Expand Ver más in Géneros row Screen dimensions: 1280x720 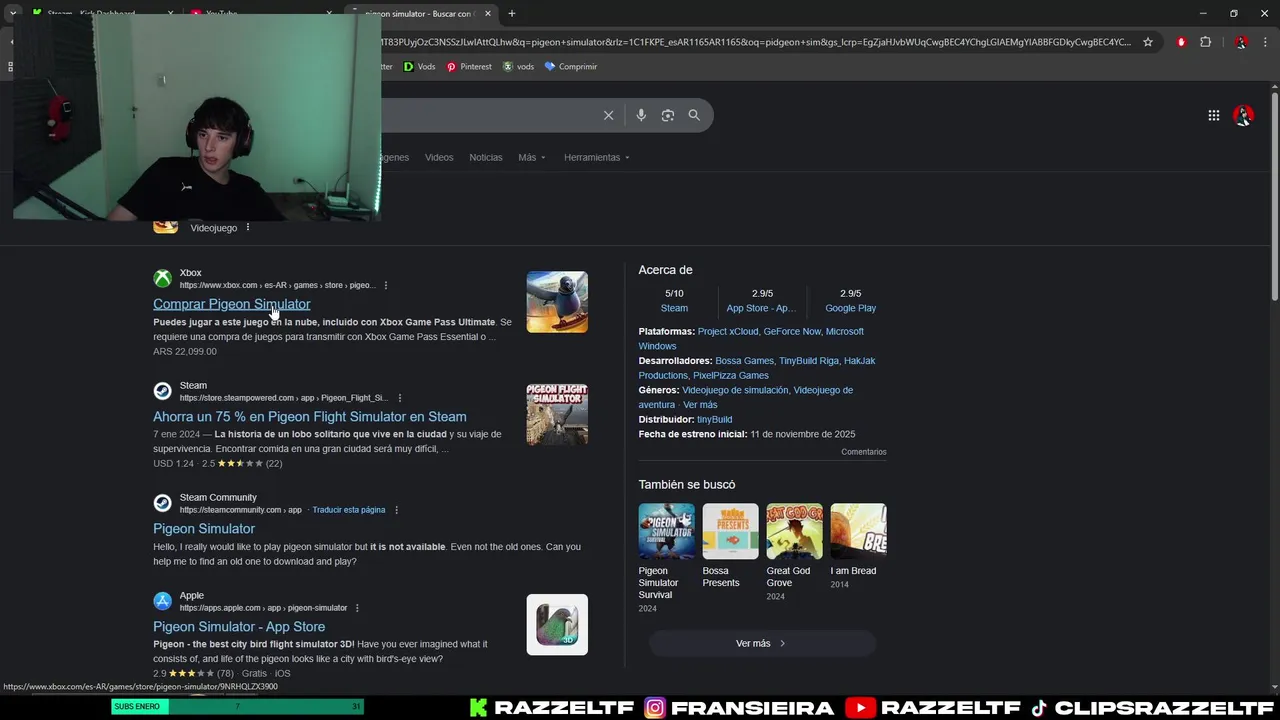(x=700, y=405)
